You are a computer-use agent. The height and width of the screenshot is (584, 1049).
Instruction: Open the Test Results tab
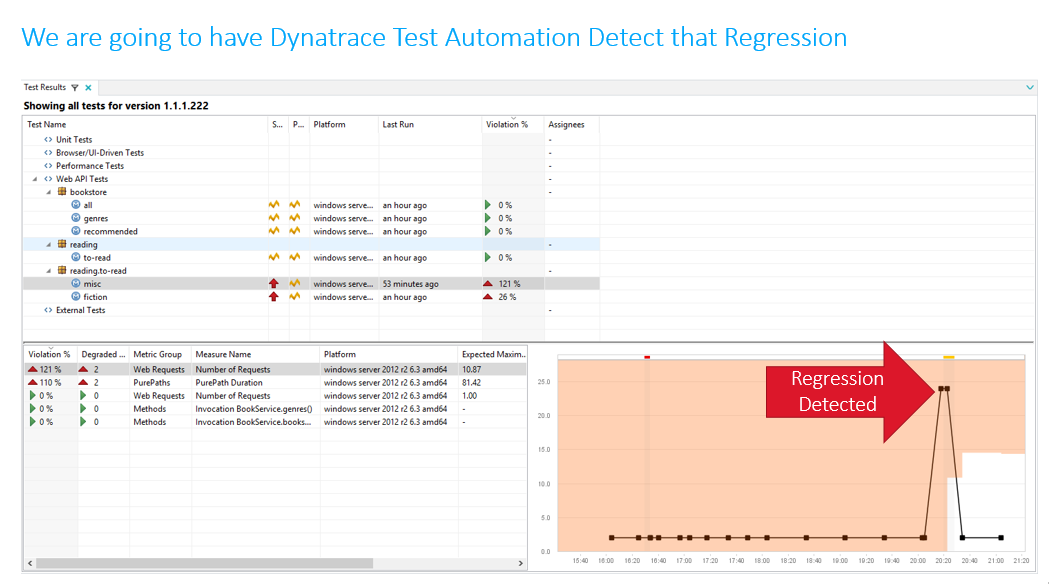(45, 88)
